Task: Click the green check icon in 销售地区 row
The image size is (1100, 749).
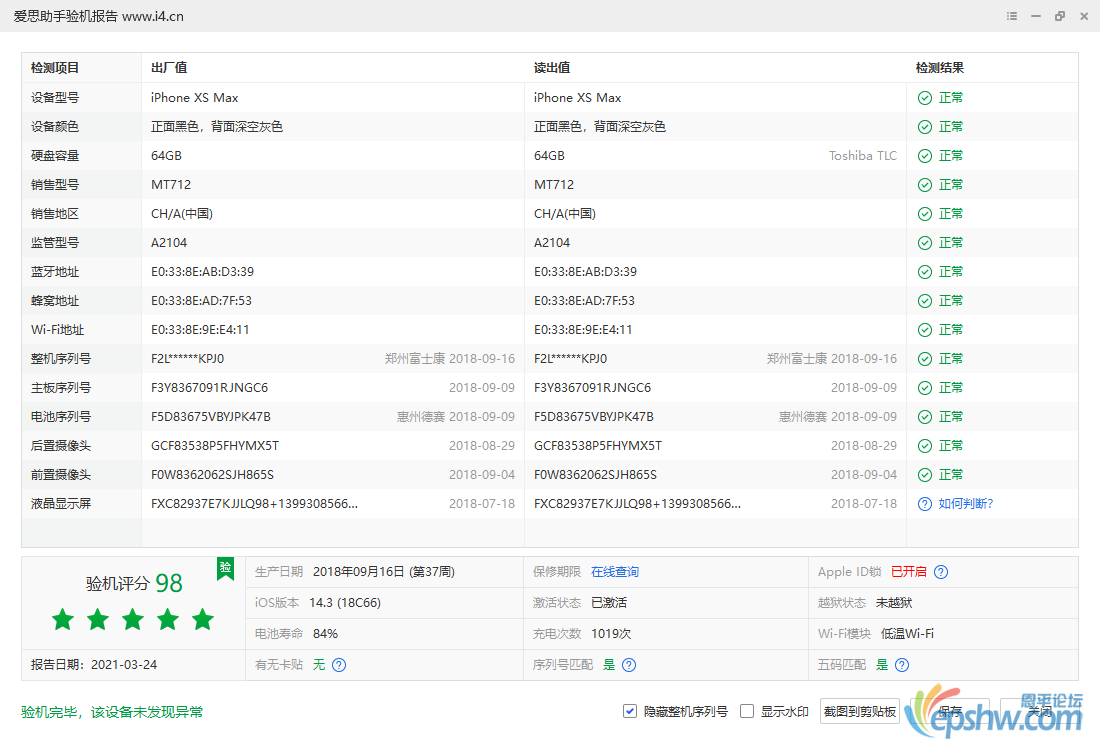Action: (x=925, y=214)
